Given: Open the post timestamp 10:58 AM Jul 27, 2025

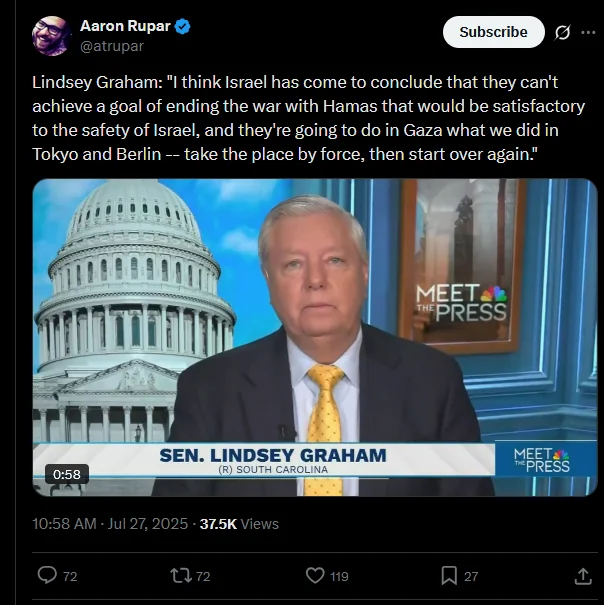Looking at the screenshot, I should tap(110, 524).
